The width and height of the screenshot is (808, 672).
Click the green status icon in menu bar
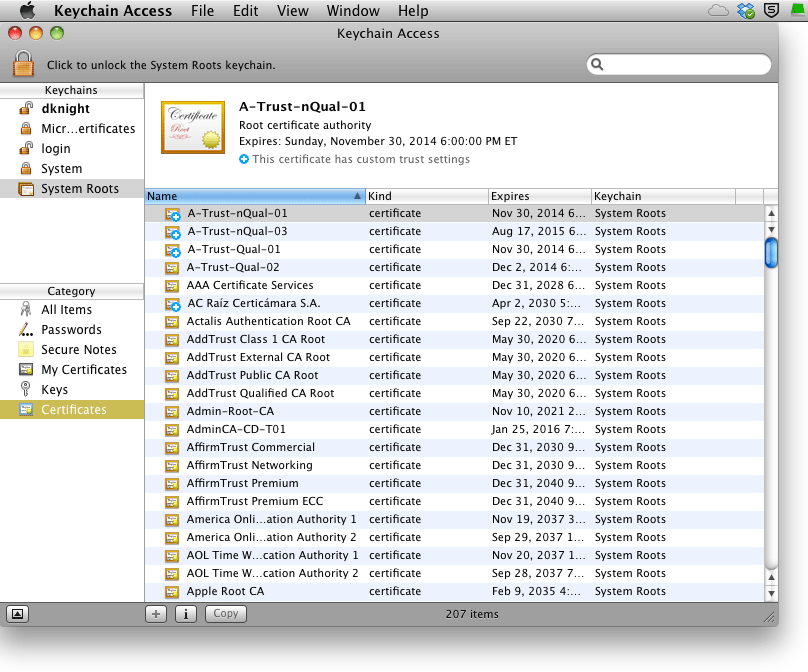pyautogui.click(x=799, y=10)
